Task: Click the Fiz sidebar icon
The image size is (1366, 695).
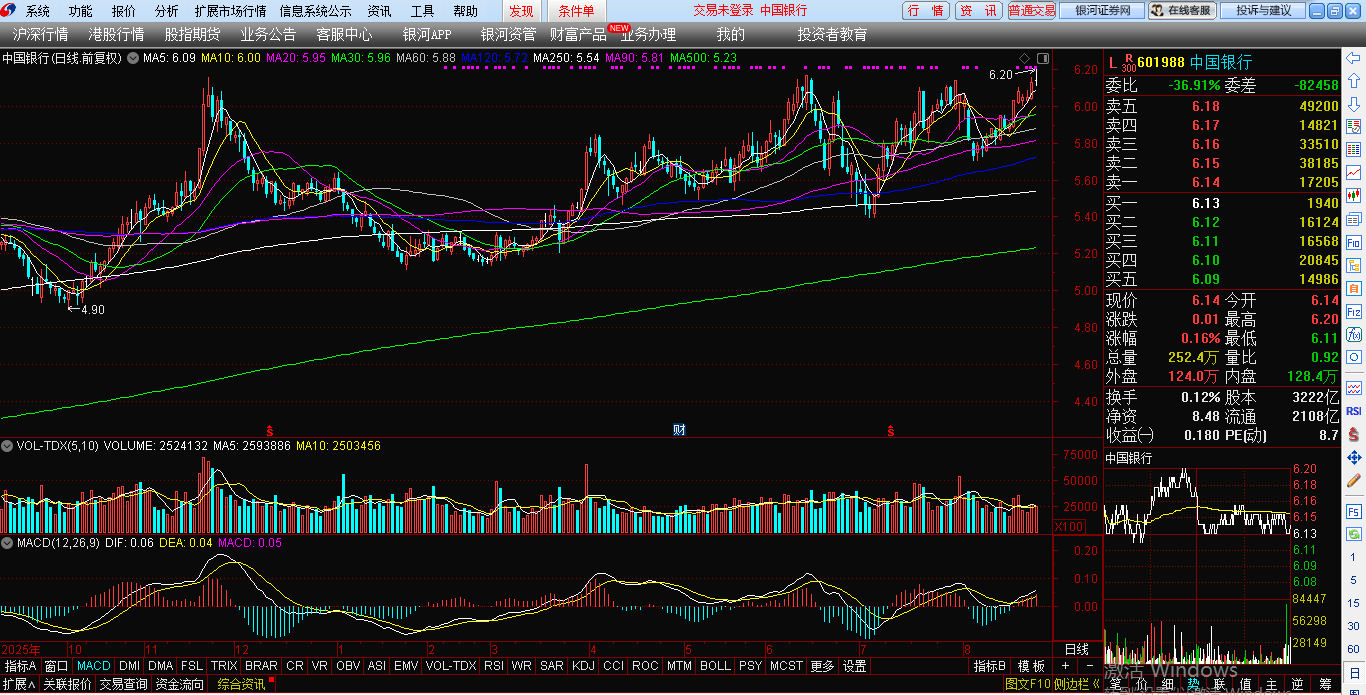Action: click(x=1354, y=312)
